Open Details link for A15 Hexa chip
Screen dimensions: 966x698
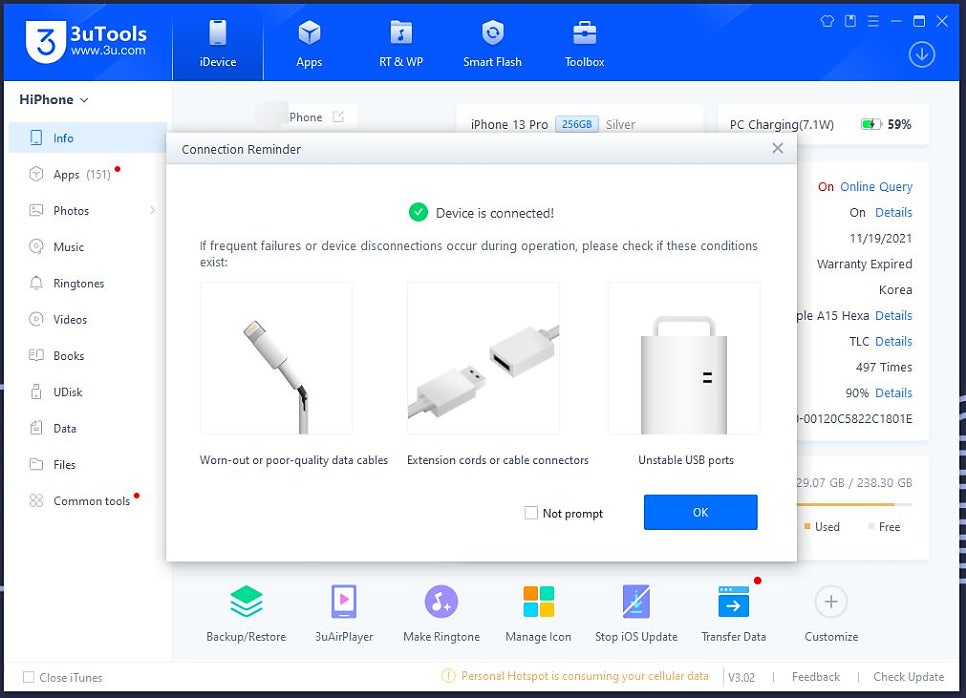[x=893, y=315]
